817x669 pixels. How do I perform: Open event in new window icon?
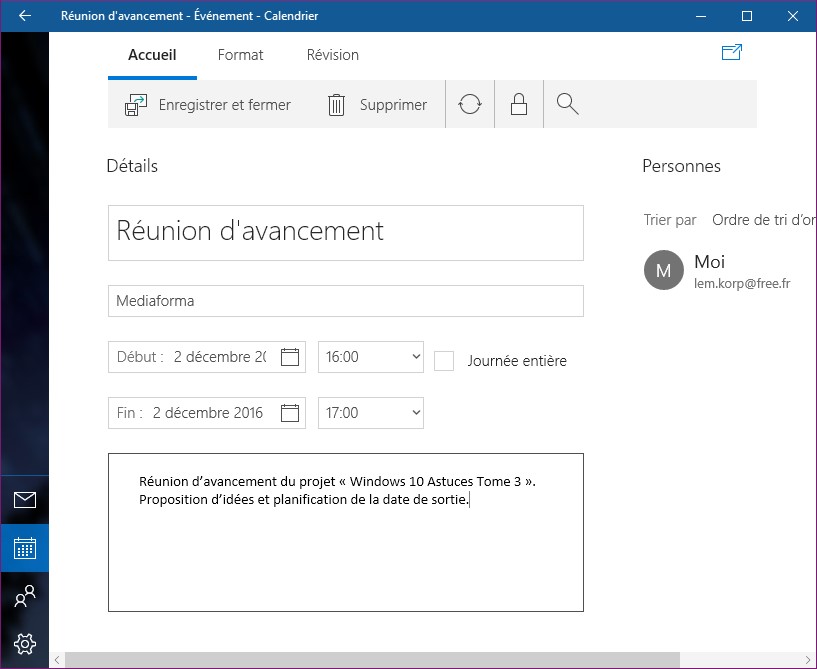pos(731,53)
